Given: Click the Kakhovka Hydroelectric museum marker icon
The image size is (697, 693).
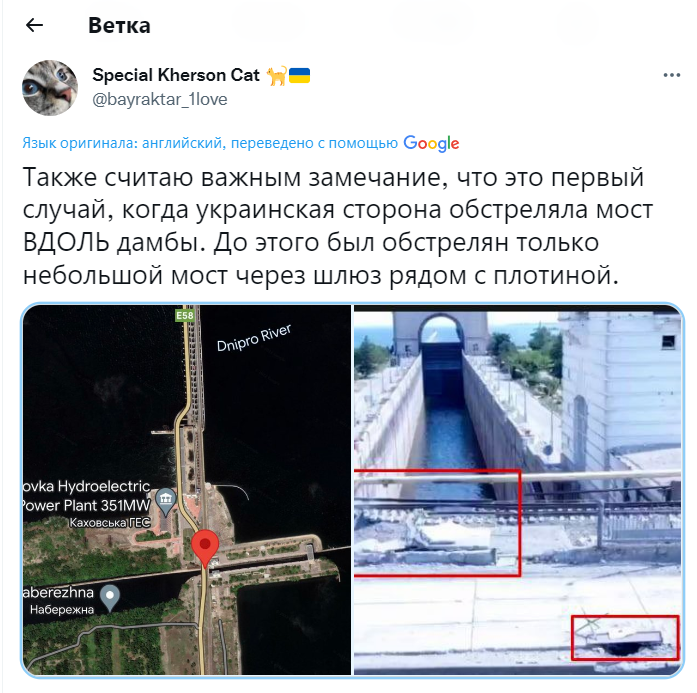Looking at the screenshot, I should [166, 501].
